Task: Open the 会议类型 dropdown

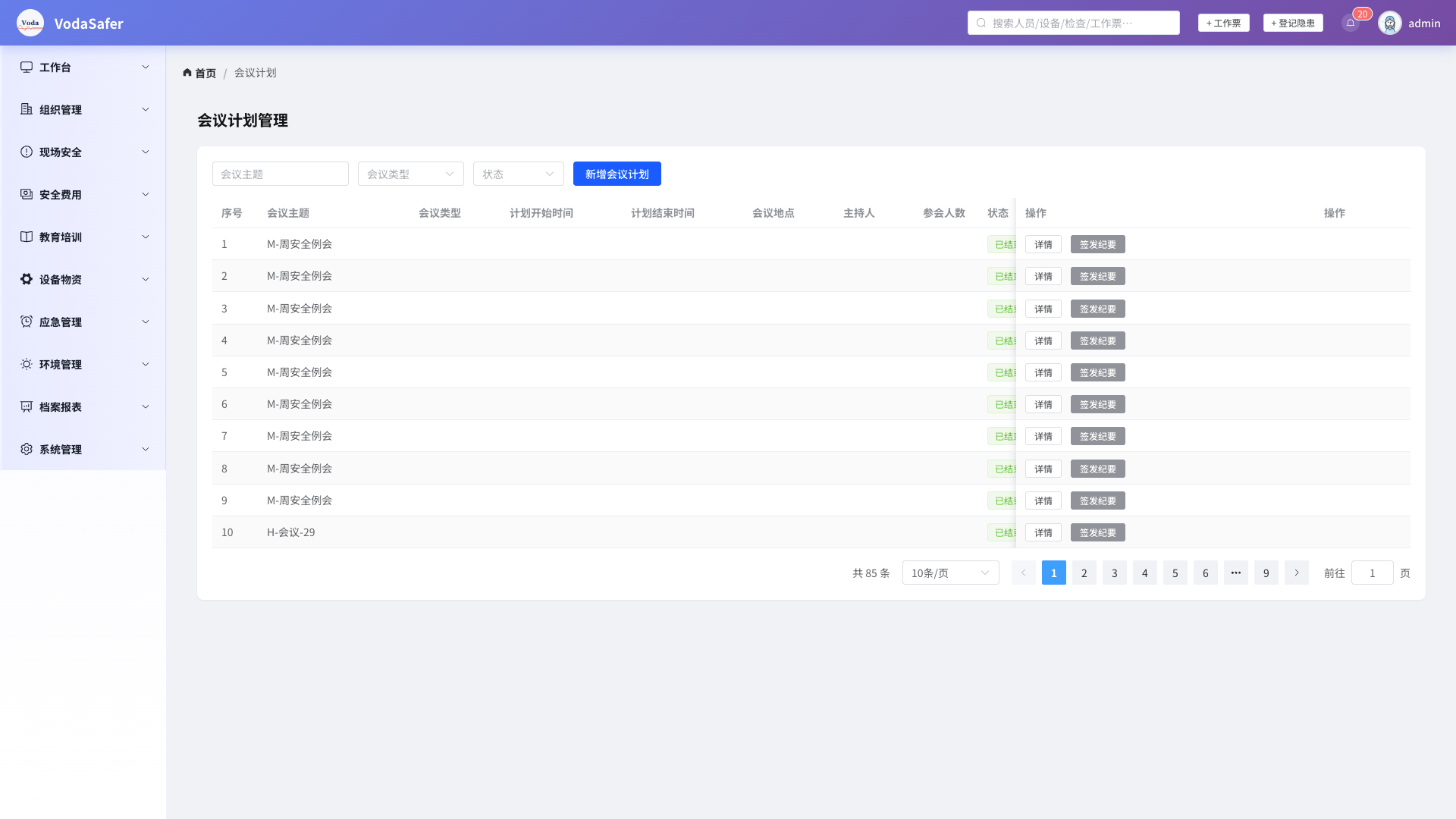Action: click(411, 174)
